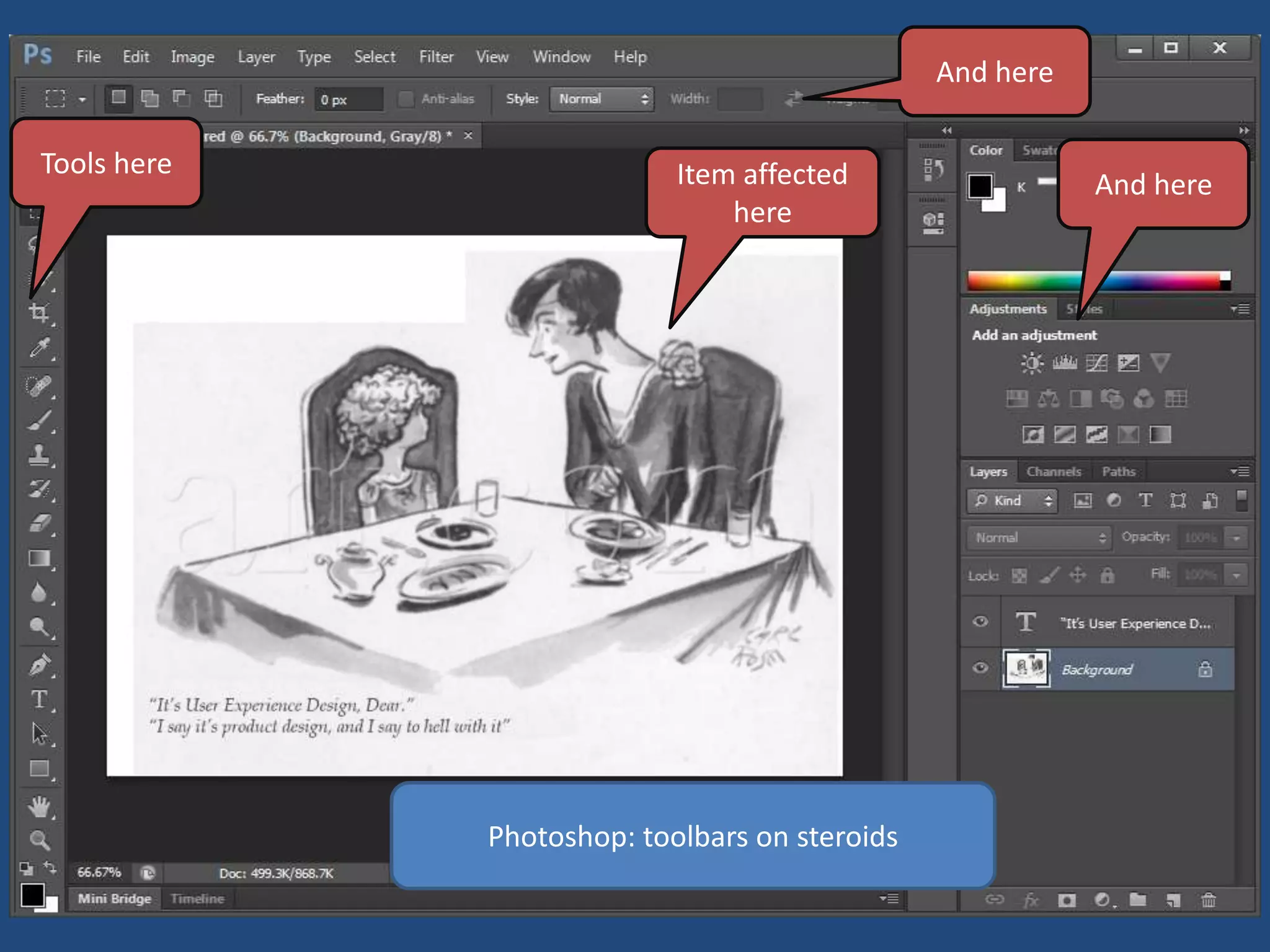Create a new group folder icon
The height and width of the screenshot is (952, 1270).
coord(1137,899)
